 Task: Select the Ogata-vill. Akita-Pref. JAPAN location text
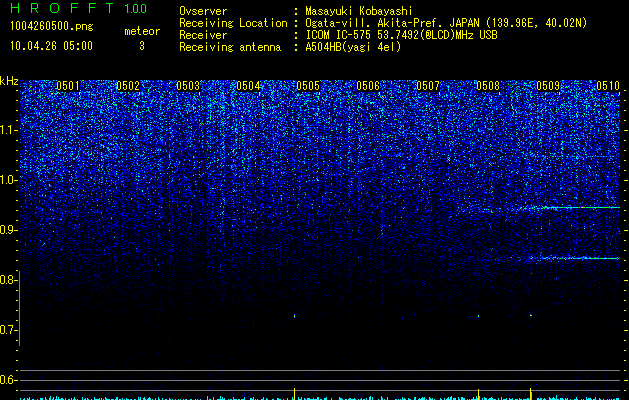[x=446, y=23]
